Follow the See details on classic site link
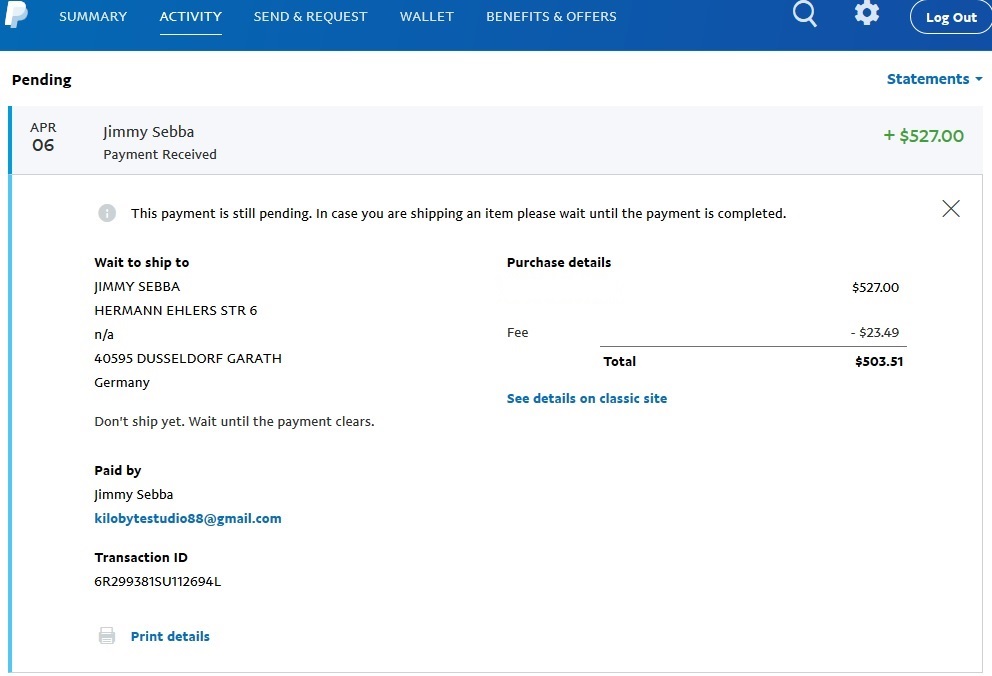 tap(587, 398)
